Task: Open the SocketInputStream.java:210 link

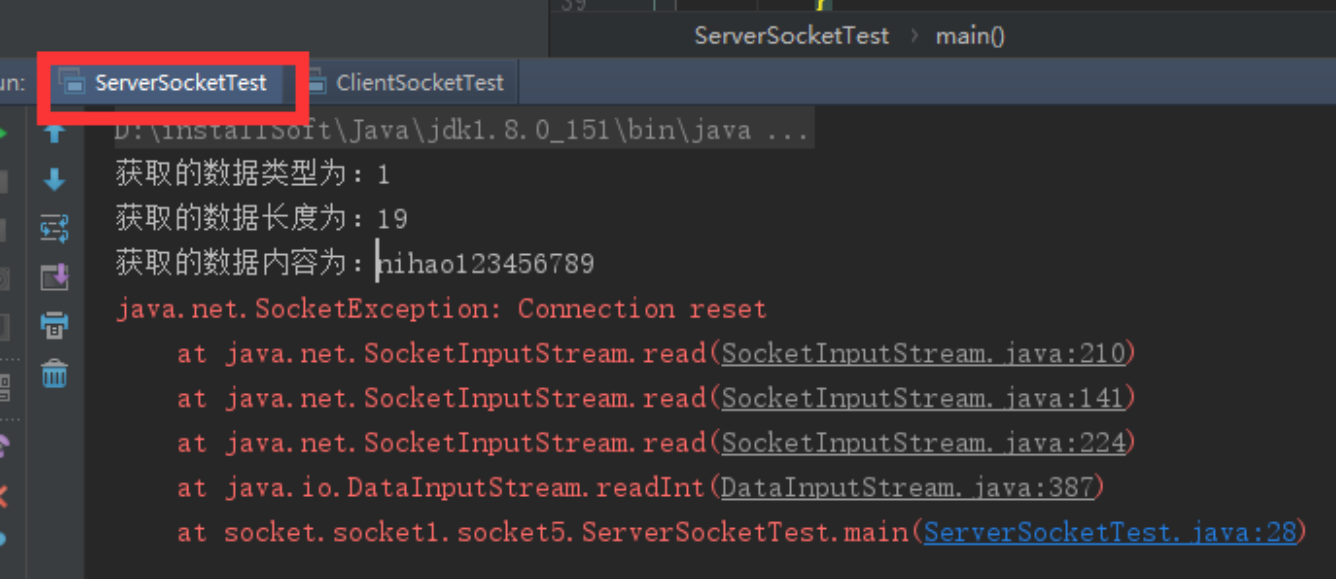Action: (x=924, y=354)
